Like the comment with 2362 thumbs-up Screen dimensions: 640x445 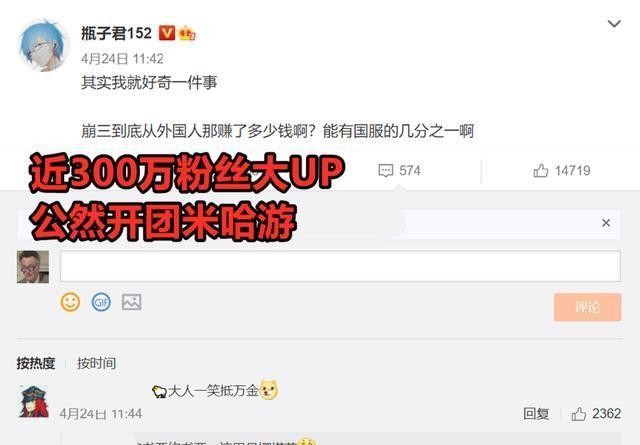pyautogui.click(x=596, y=414)
